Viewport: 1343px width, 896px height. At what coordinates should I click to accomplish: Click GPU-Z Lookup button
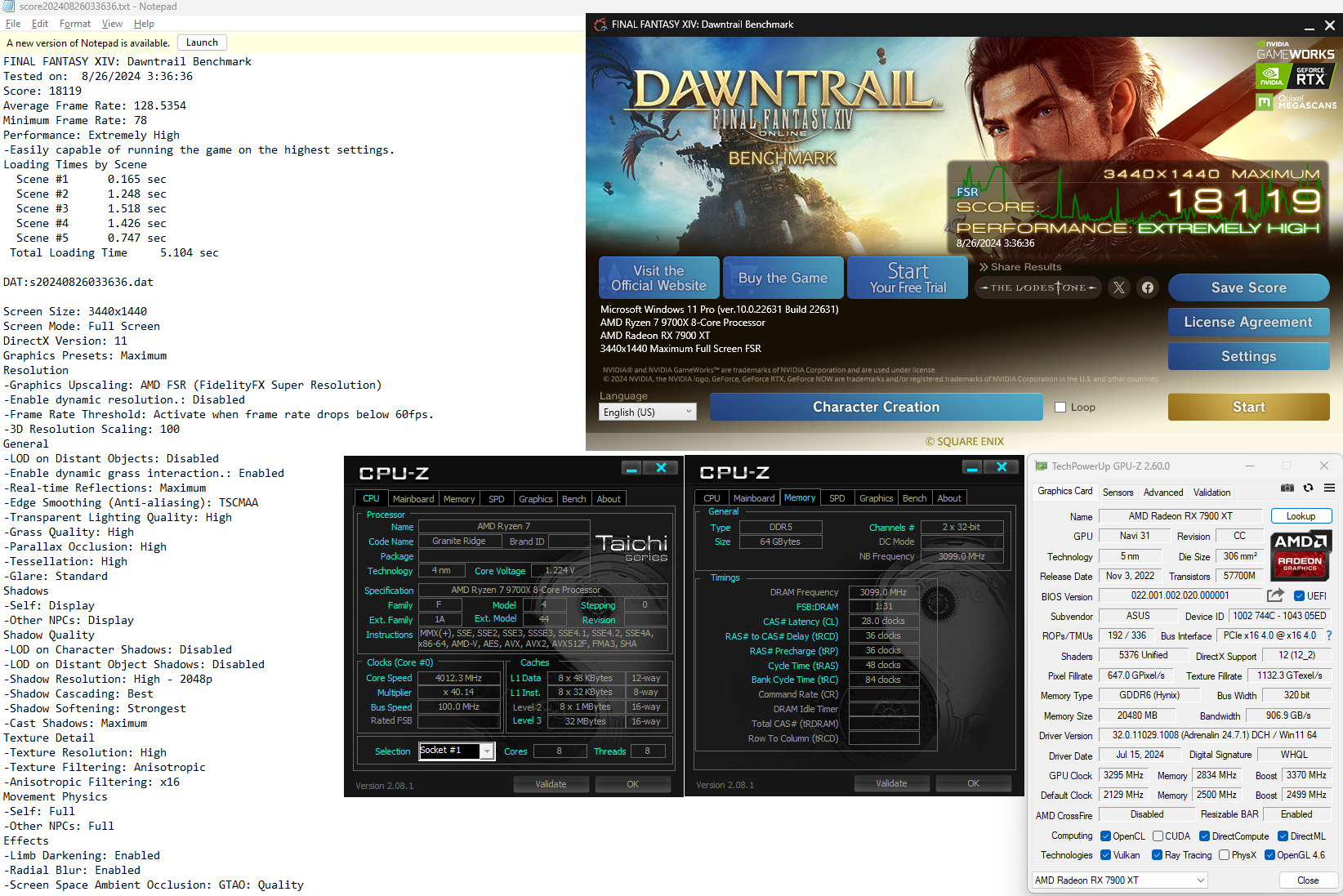[1301, 516]
